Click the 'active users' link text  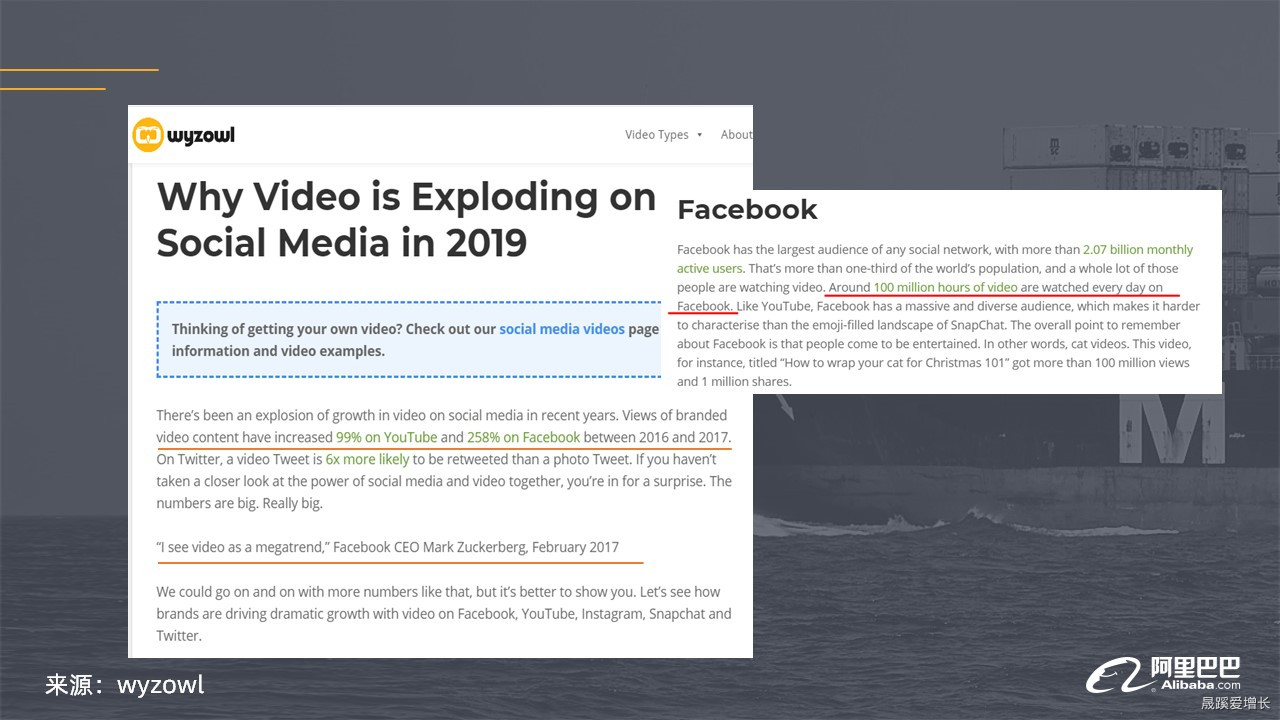pos(710,269)
